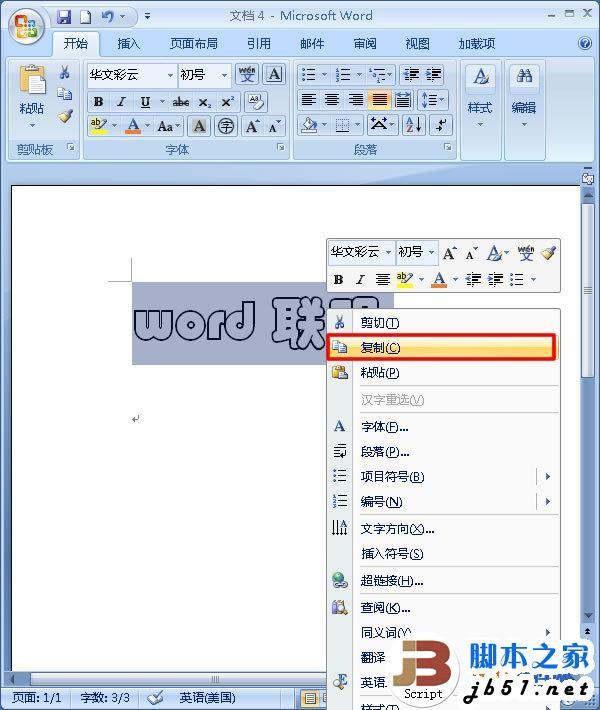
Task: Click the Format Painter brush in the ribbon clipboard group
Action: pos(65,116)
